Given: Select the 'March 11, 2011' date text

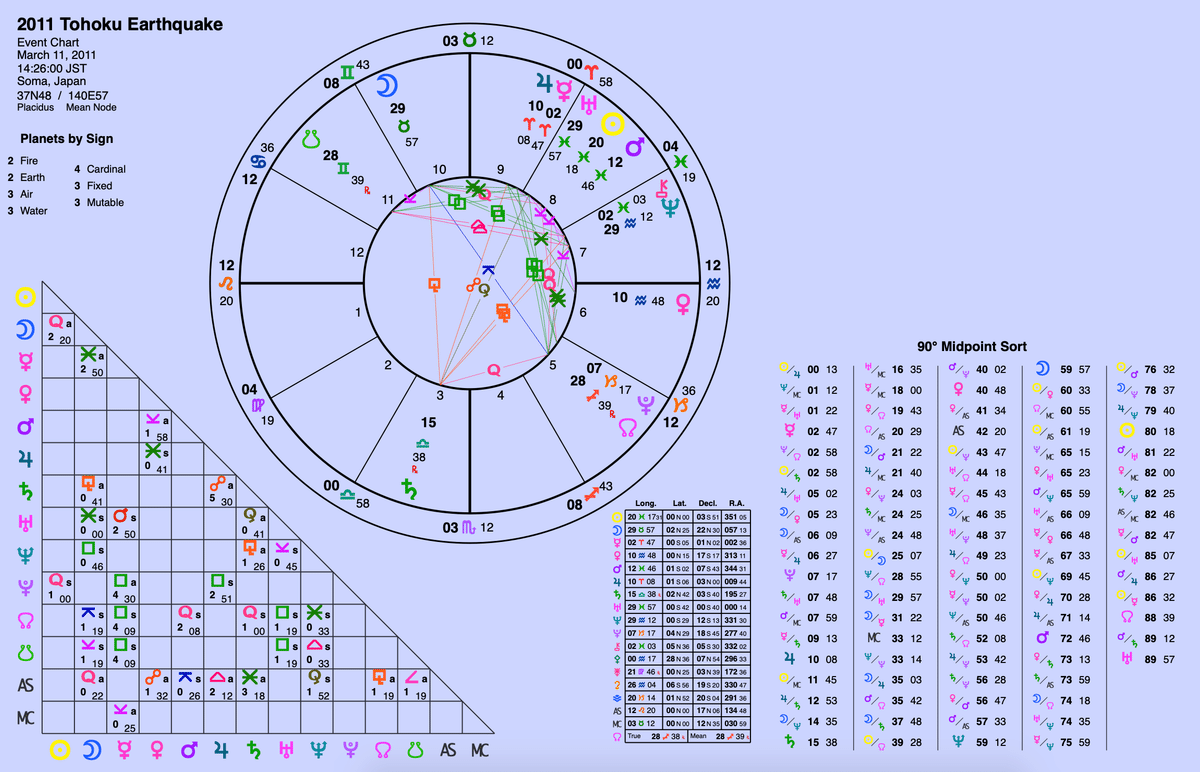Looking at the screenshot, I should click(x=56, y=55).
